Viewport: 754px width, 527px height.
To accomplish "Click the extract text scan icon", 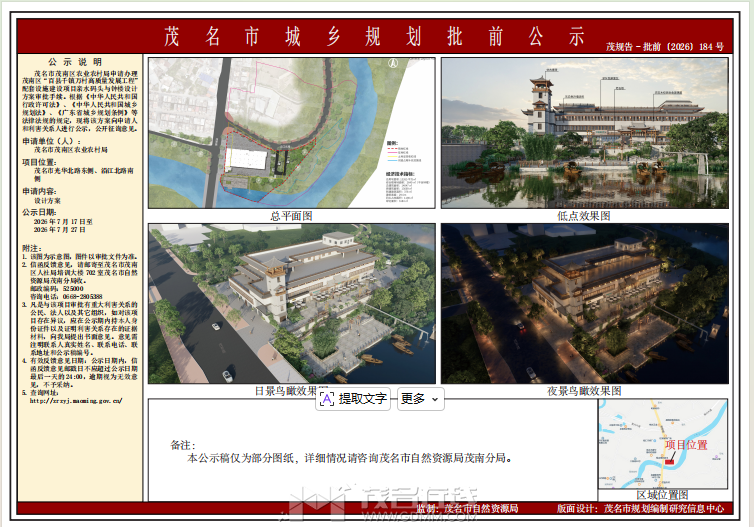I will [x=327, y=399].
